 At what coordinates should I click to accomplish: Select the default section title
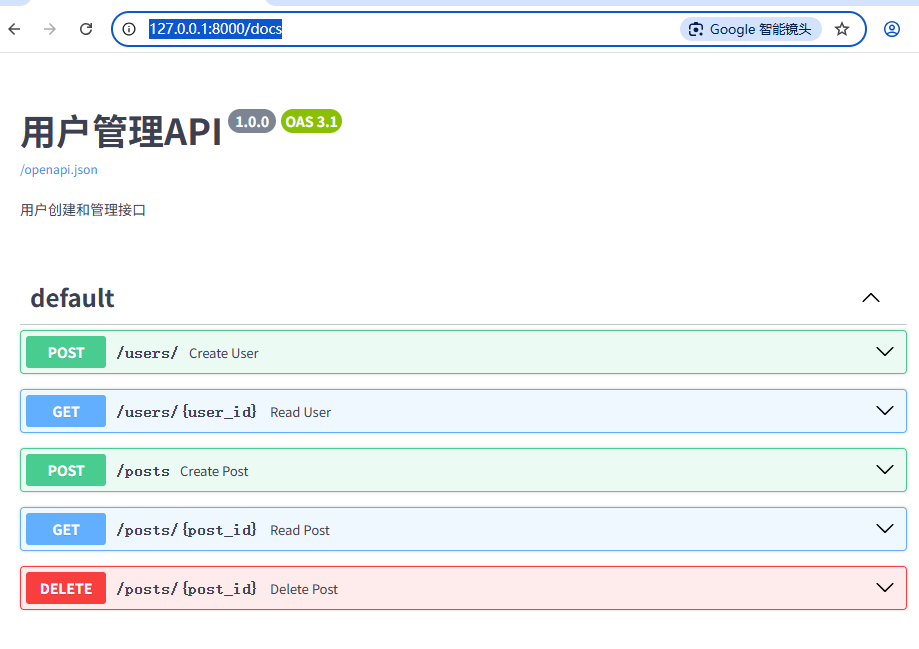(72, 297)
